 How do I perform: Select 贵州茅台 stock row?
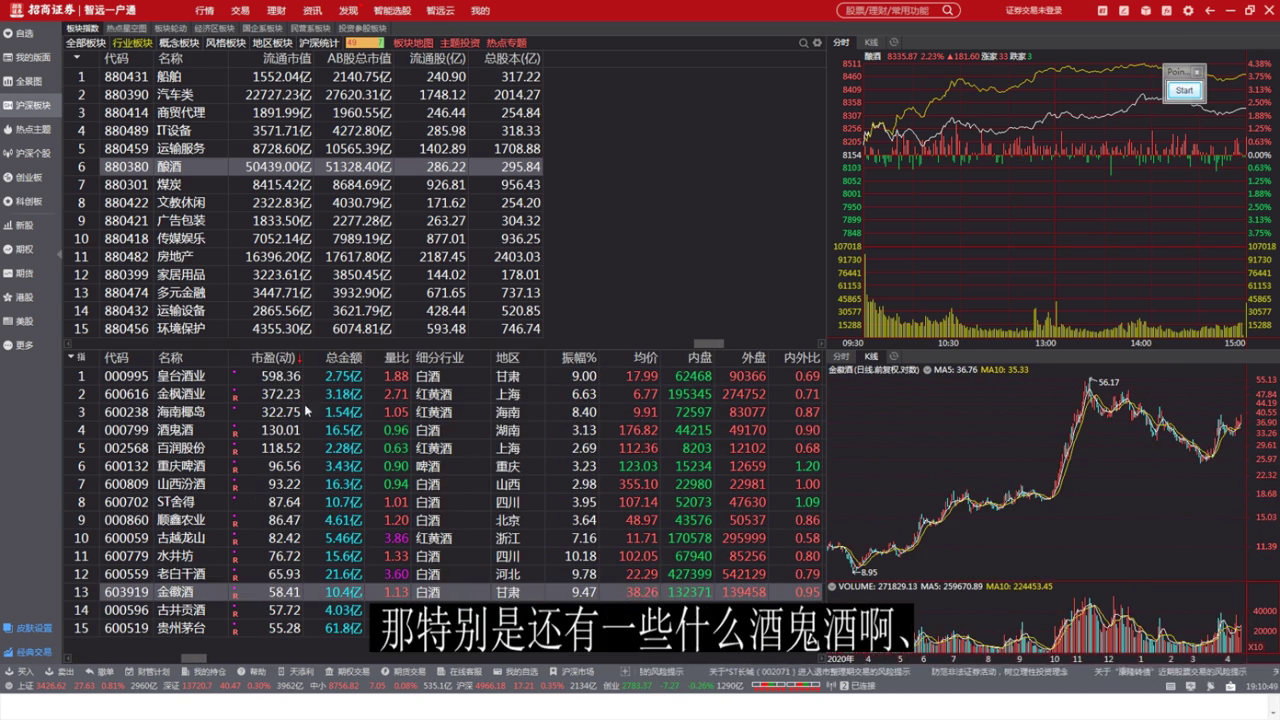[444, 628]
